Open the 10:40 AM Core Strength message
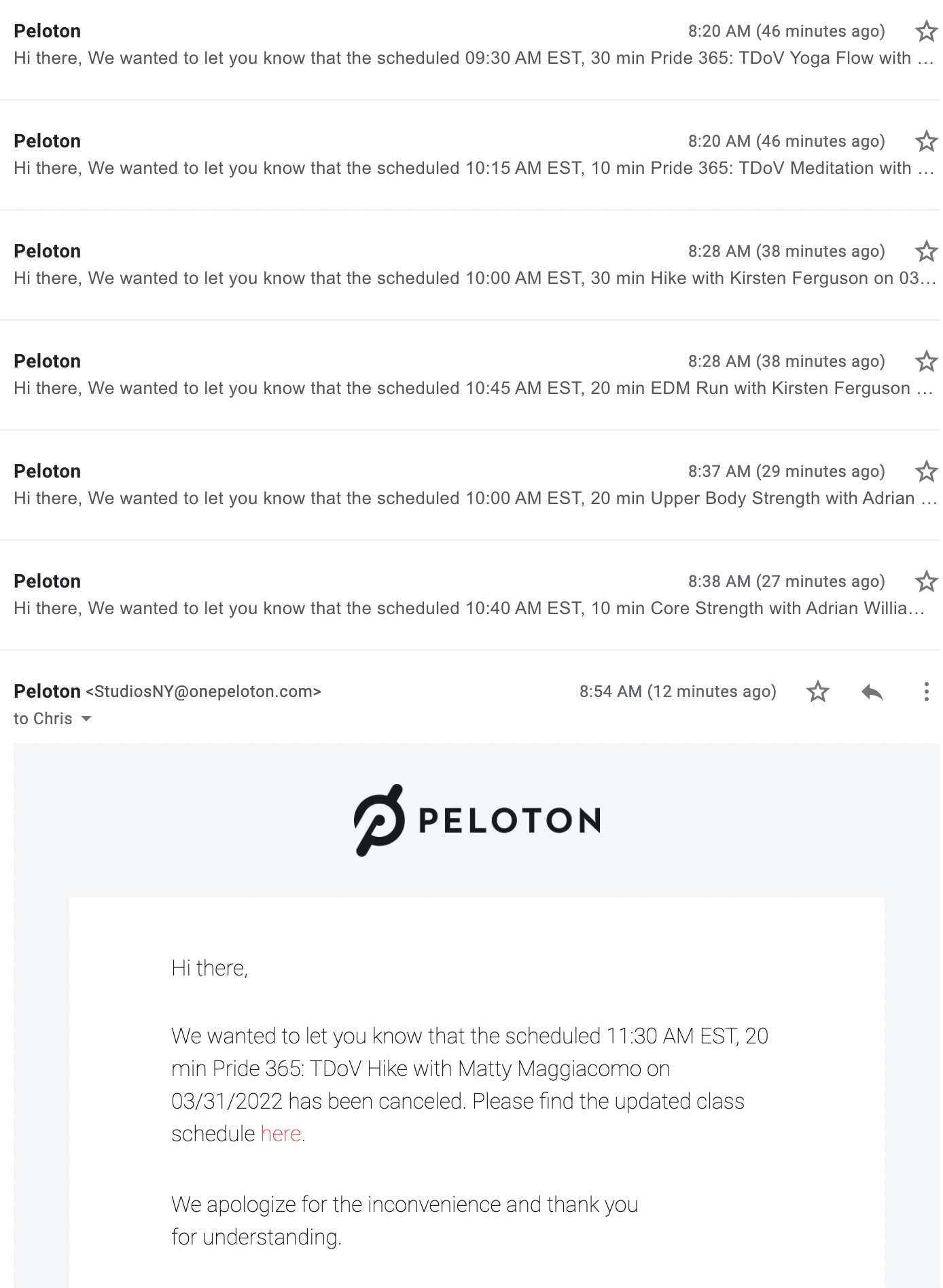943x1288 pixels. [x=470, y=595]
